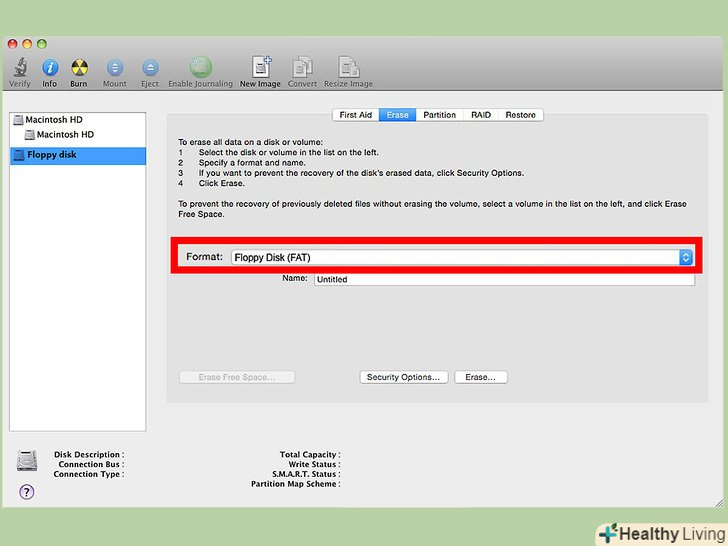Click the Resize Image toolbar icon
The image size is (728, 546).
348,67
